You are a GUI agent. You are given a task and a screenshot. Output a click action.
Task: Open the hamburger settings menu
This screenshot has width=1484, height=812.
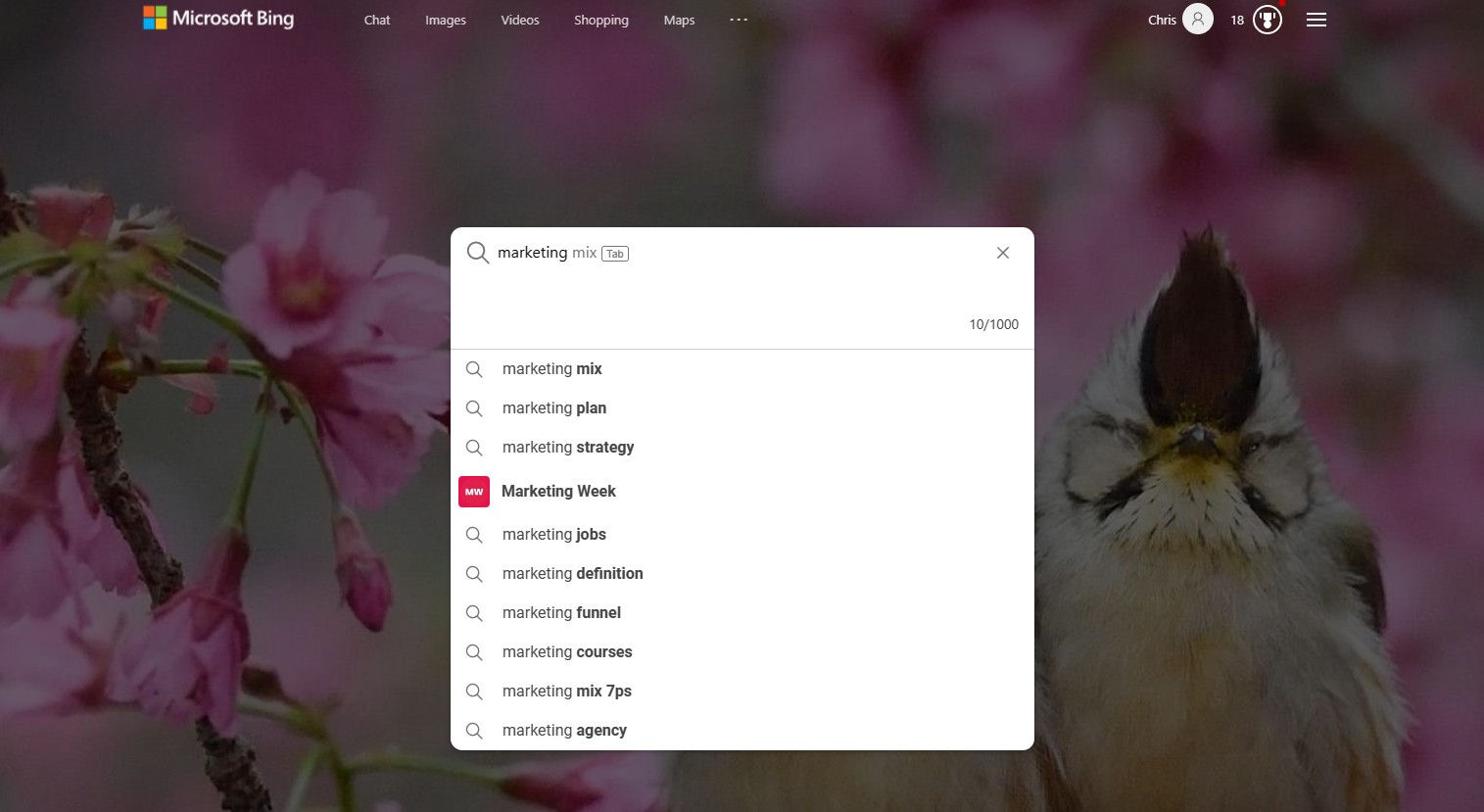(1316, 20)
